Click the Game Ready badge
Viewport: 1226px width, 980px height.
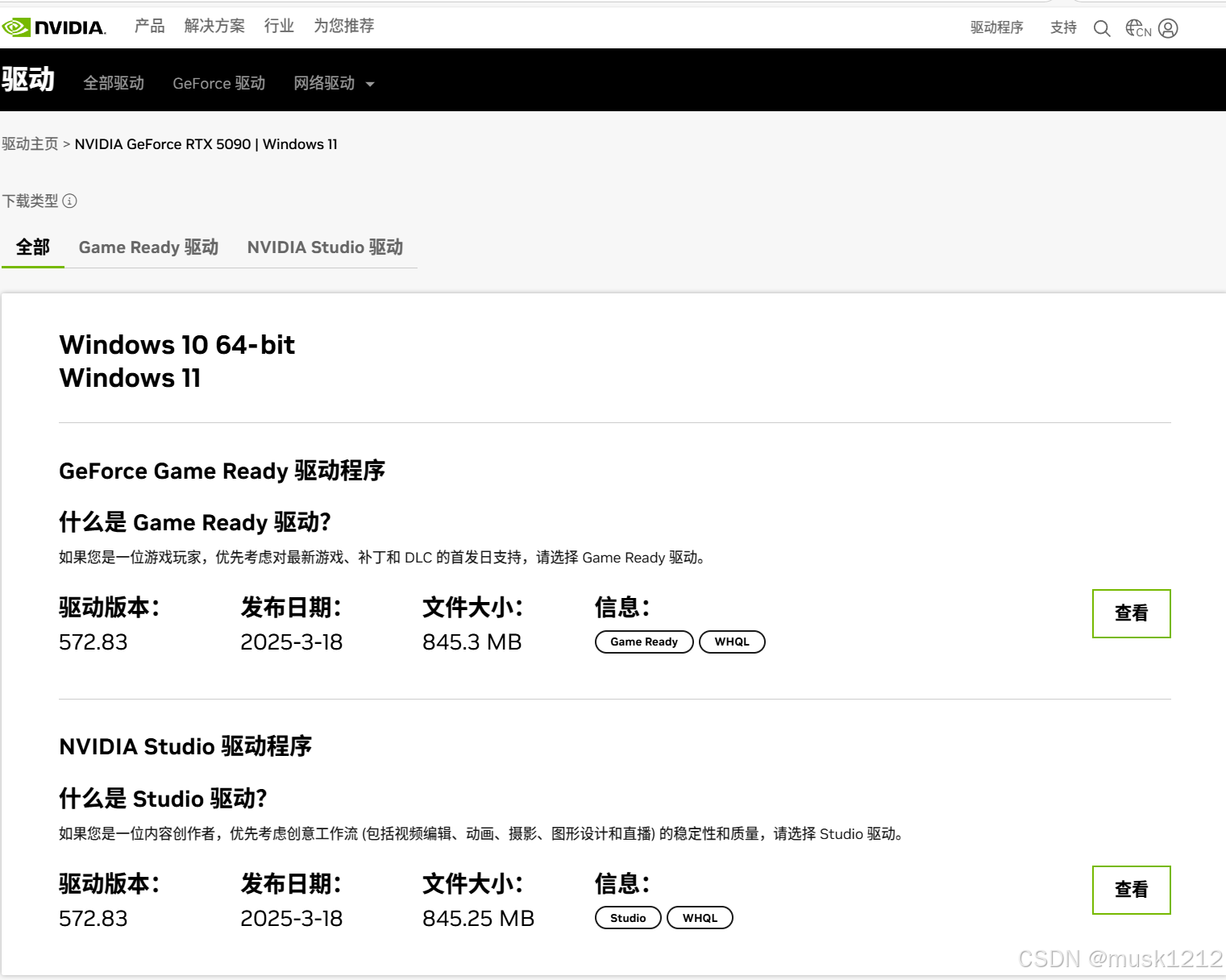tap(644, 642)
